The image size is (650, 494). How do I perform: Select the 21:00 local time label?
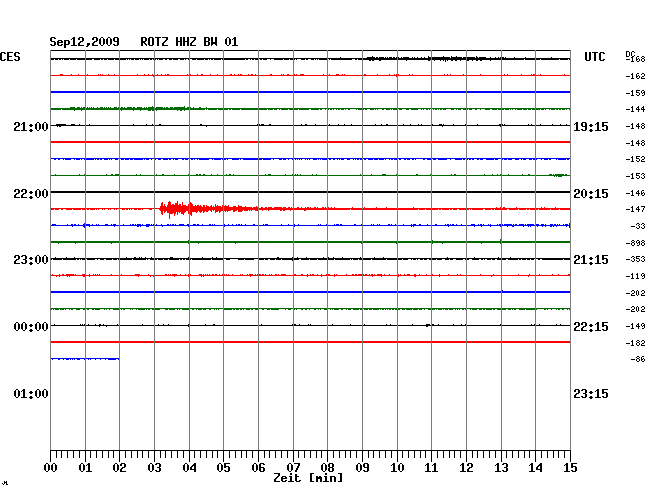coord(31,127)
